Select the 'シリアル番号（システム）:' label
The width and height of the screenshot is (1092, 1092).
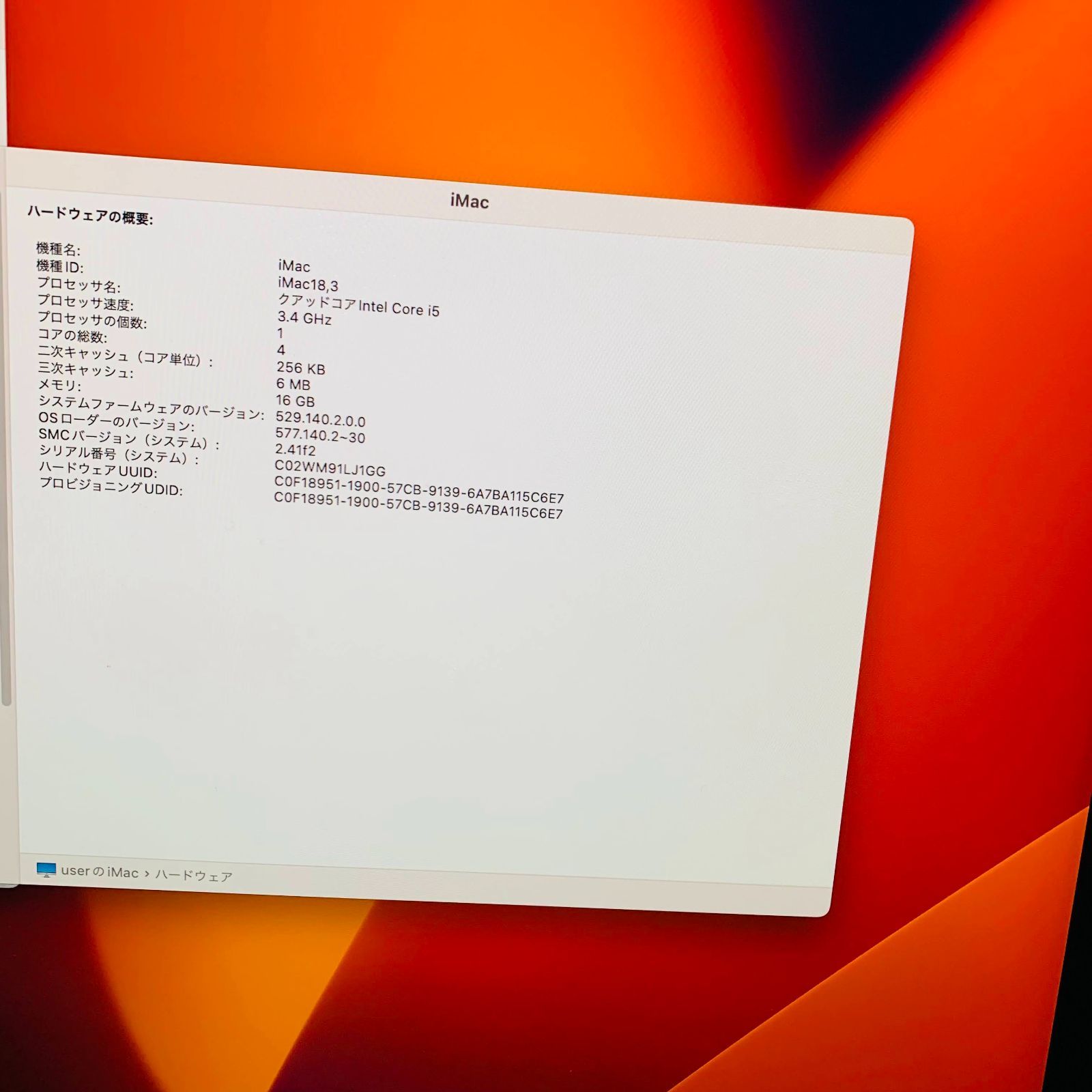pos(118,454)
